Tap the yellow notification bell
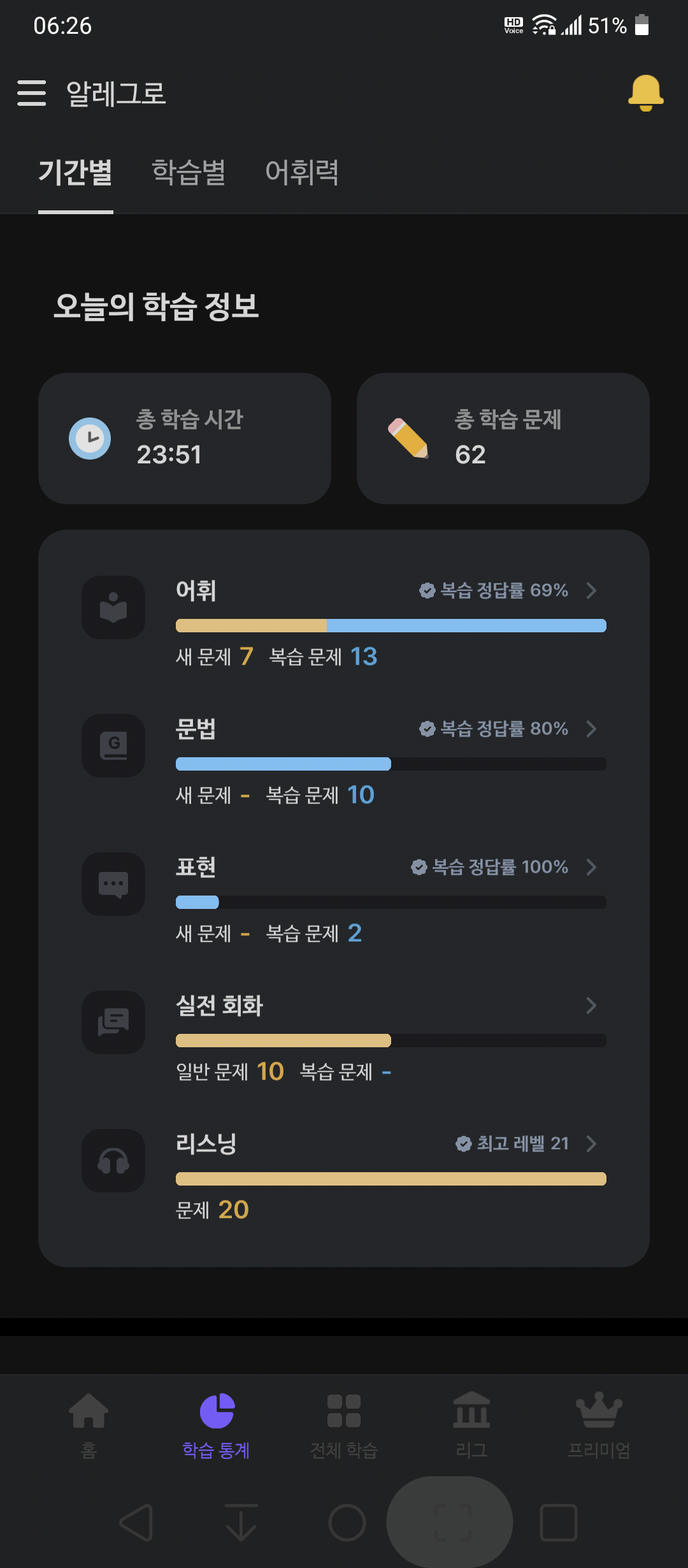Image resolution: width=688 pixels, height=1568 pixels. click(646, 93)
